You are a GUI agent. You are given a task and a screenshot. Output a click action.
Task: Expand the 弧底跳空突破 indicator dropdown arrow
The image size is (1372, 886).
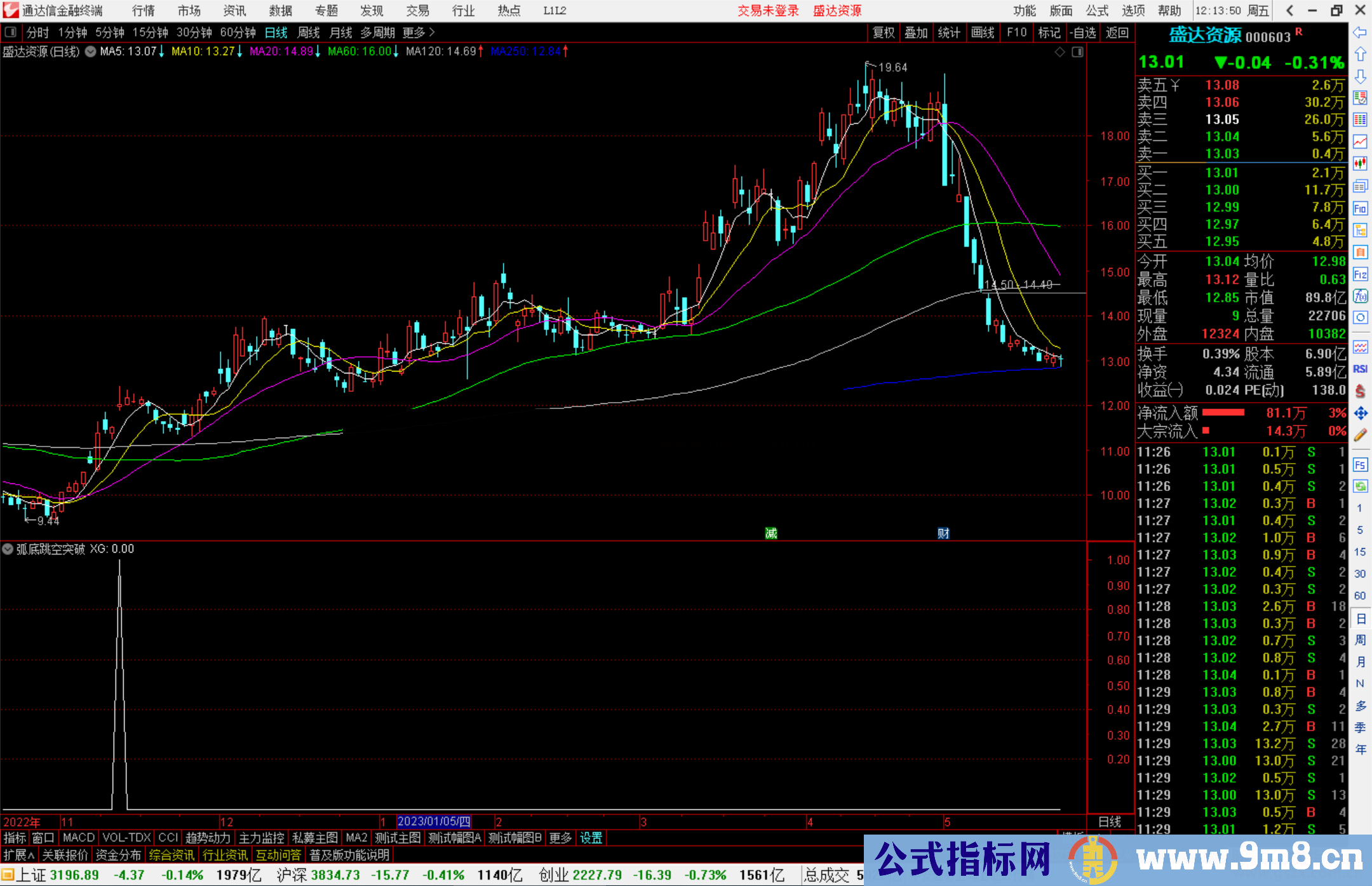click(x=8, y=549)
